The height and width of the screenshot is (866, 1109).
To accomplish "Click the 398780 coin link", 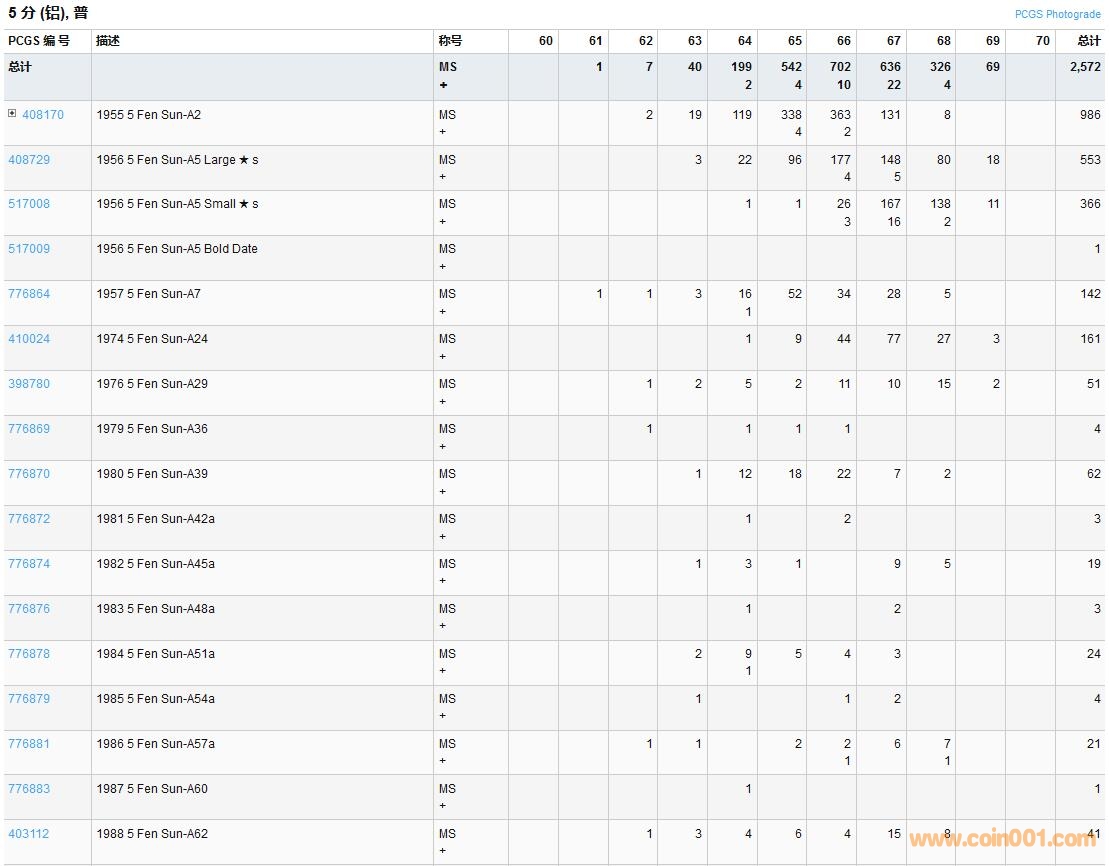I will point(29,384).
